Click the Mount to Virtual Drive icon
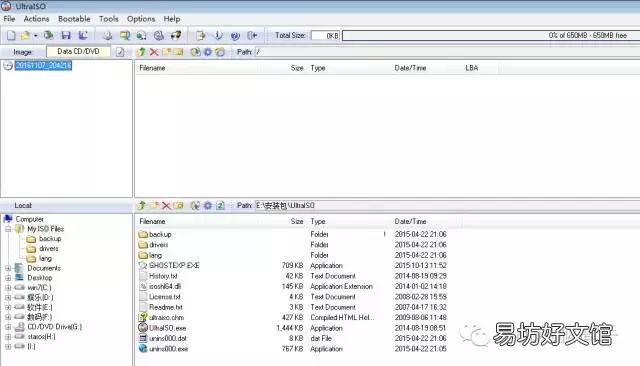The width and height of the screenshot is (640, 366). pos(158,35)
